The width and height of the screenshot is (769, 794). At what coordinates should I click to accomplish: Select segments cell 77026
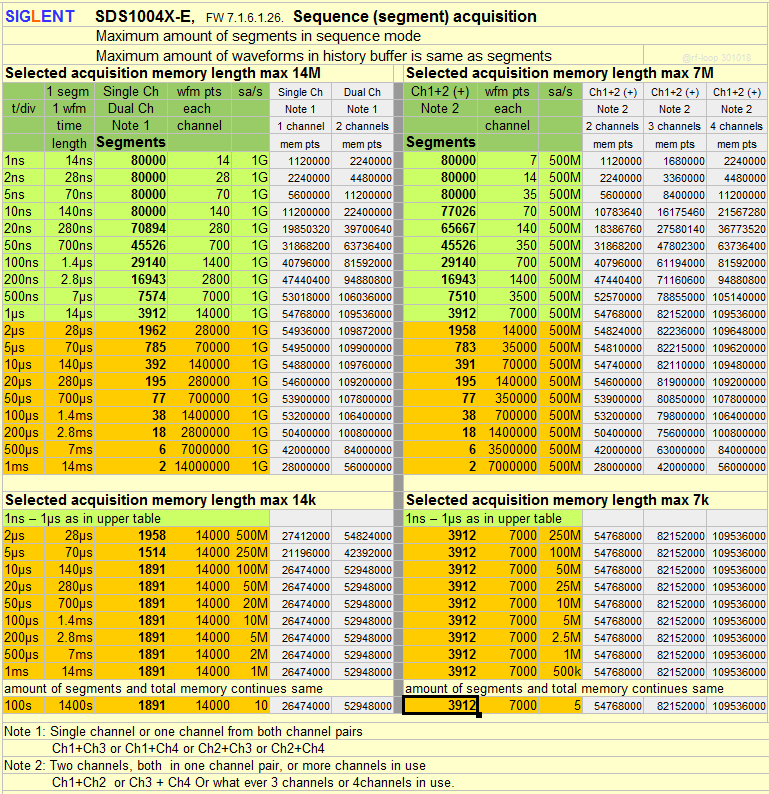click(x=440, y=211)
